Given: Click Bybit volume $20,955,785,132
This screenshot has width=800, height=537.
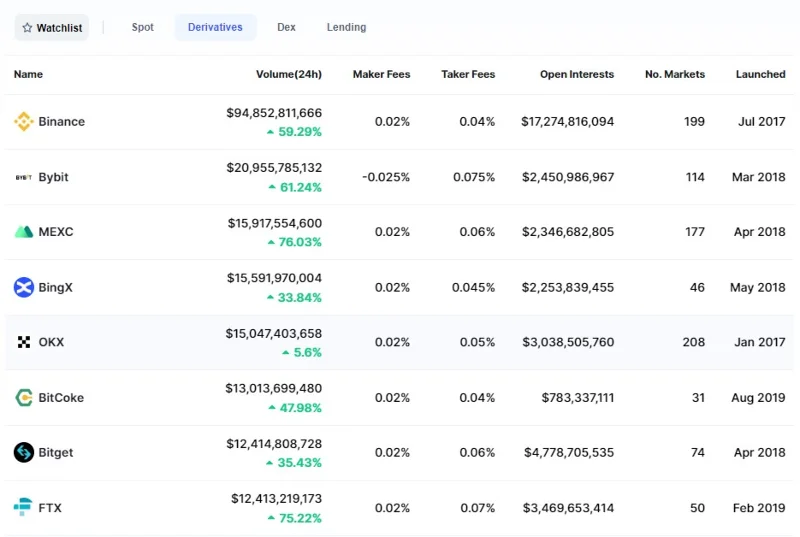Looking at the screenshot, I should pos(274,168).
